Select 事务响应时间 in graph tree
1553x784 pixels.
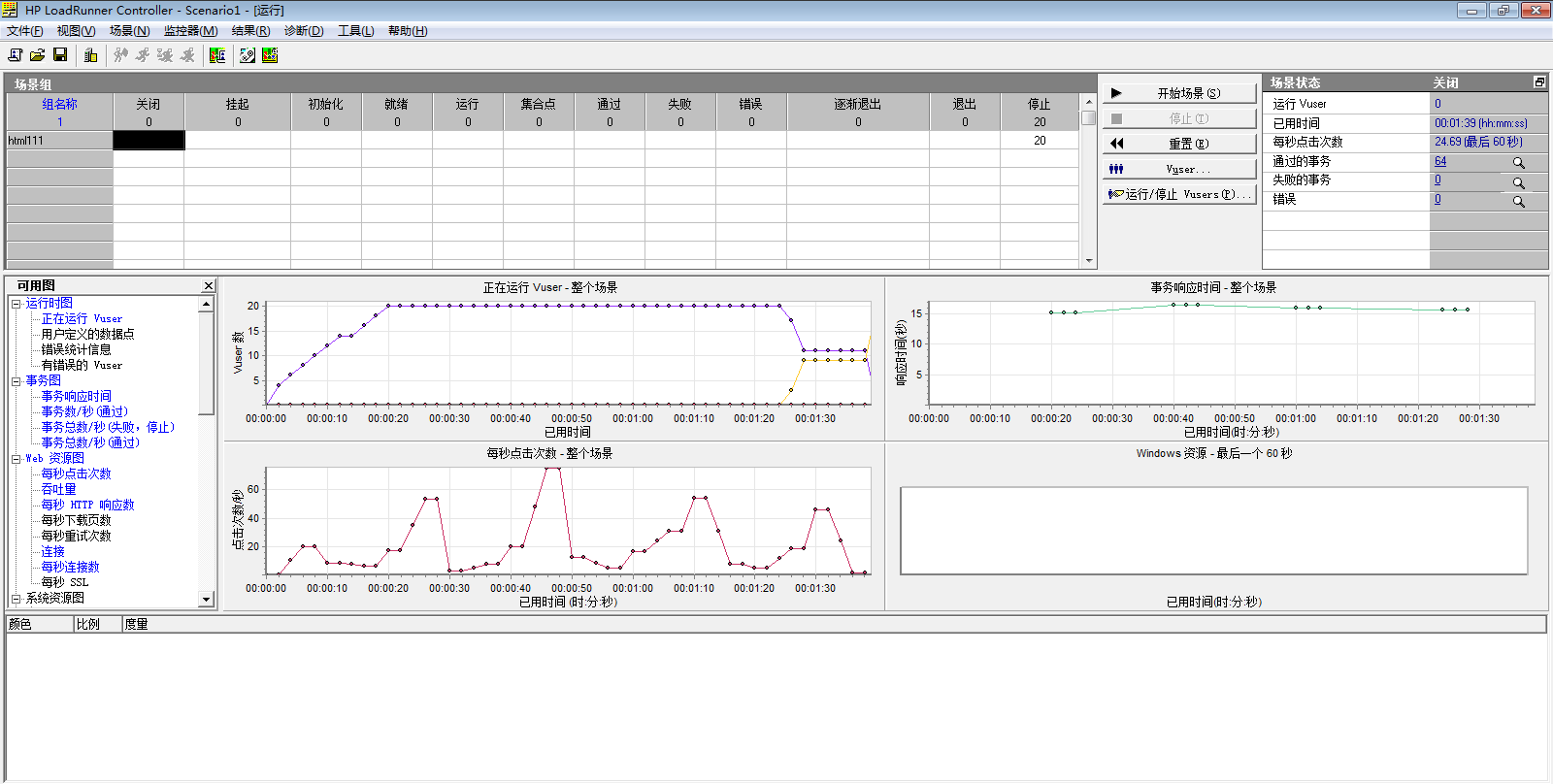(76, 396)
